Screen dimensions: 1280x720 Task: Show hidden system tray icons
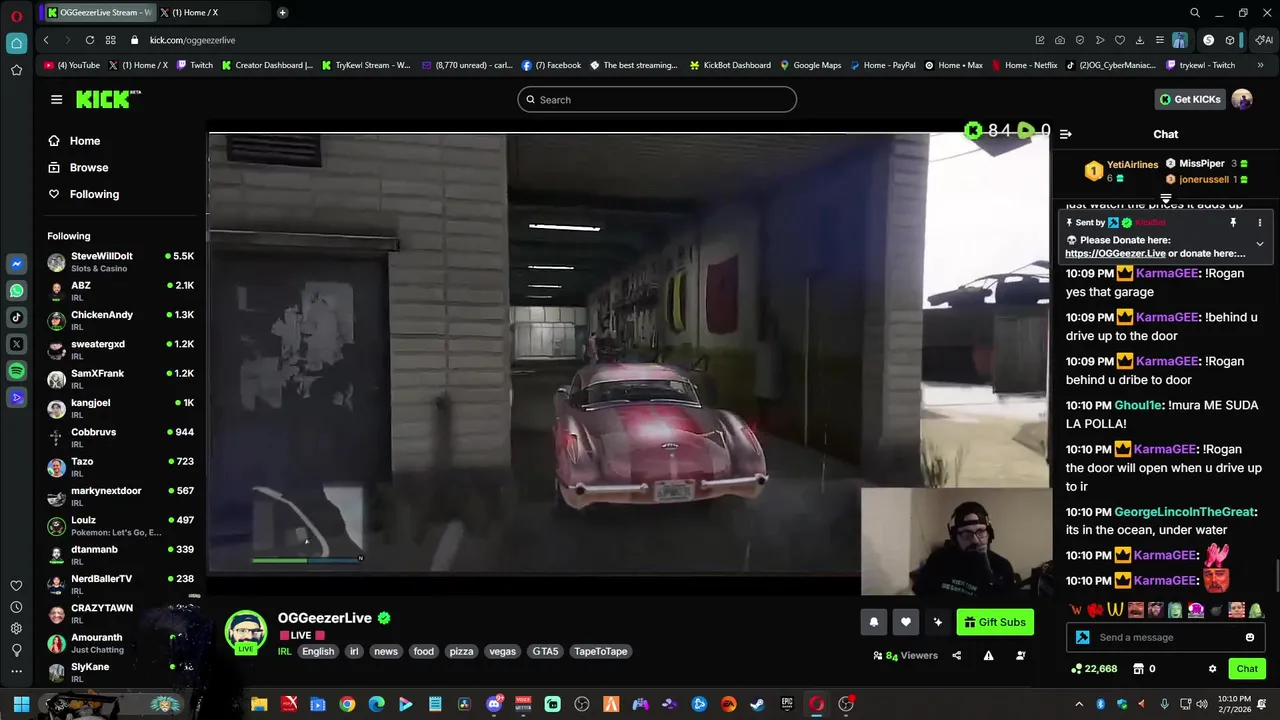tap(1078, 704)
